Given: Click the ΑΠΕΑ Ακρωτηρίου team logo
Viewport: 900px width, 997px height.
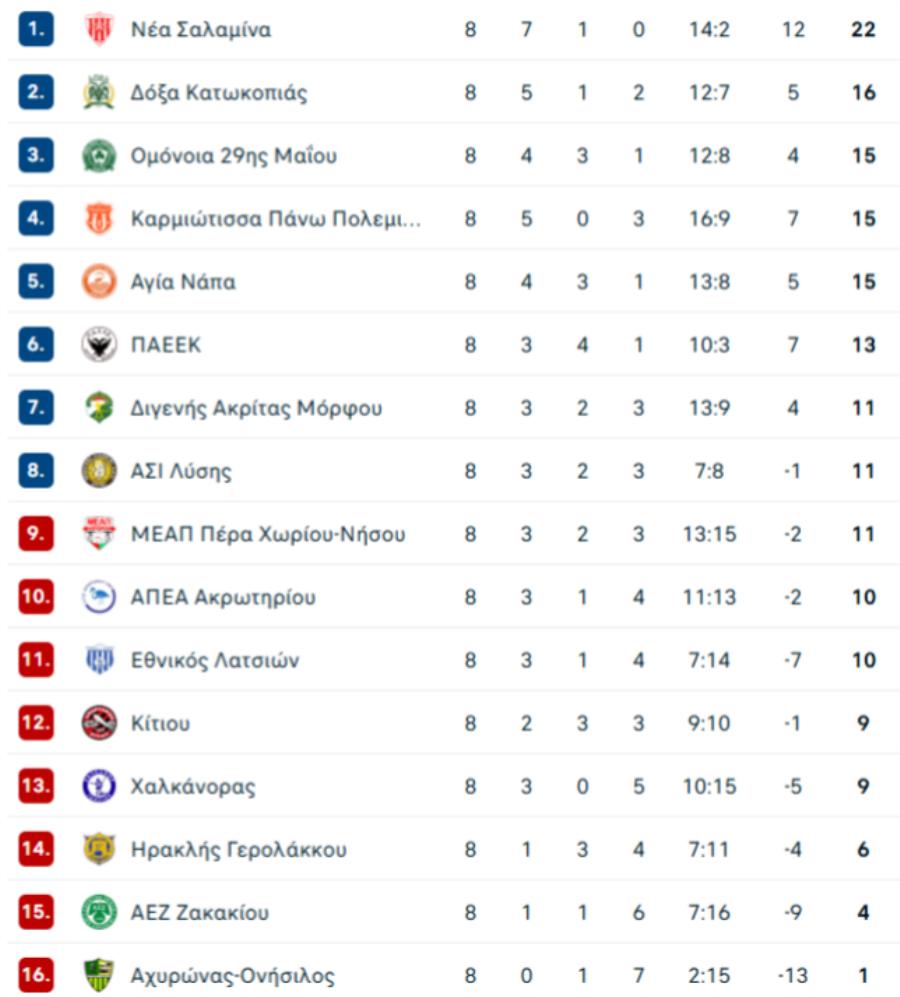Looking at the screenshot, I should point(98,597).
